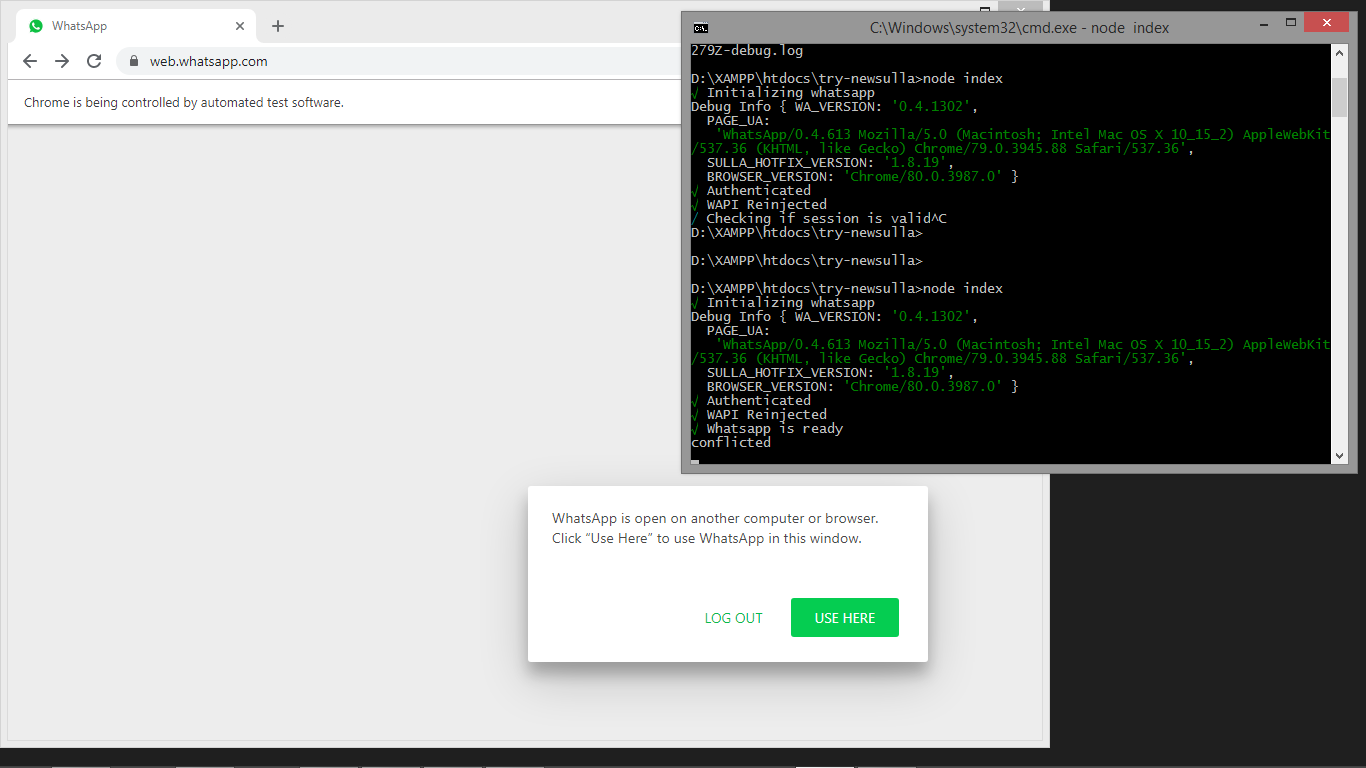
Task: Click the scrollbar down arrow in cmd window
Action: (x=1339, y=455)
